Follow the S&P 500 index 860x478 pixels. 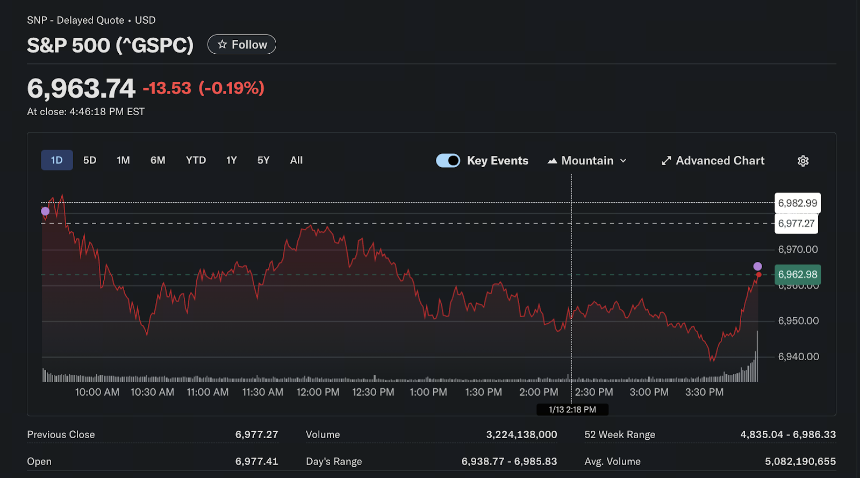pos(241,44)
